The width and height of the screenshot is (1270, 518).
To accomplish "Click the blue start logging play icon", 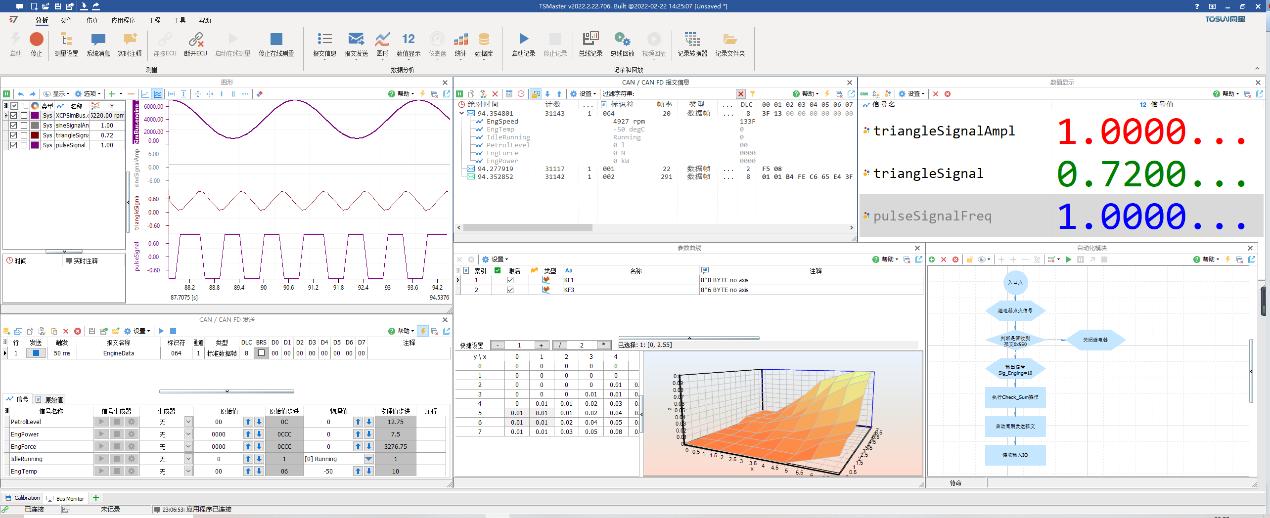I will (523, 39).
